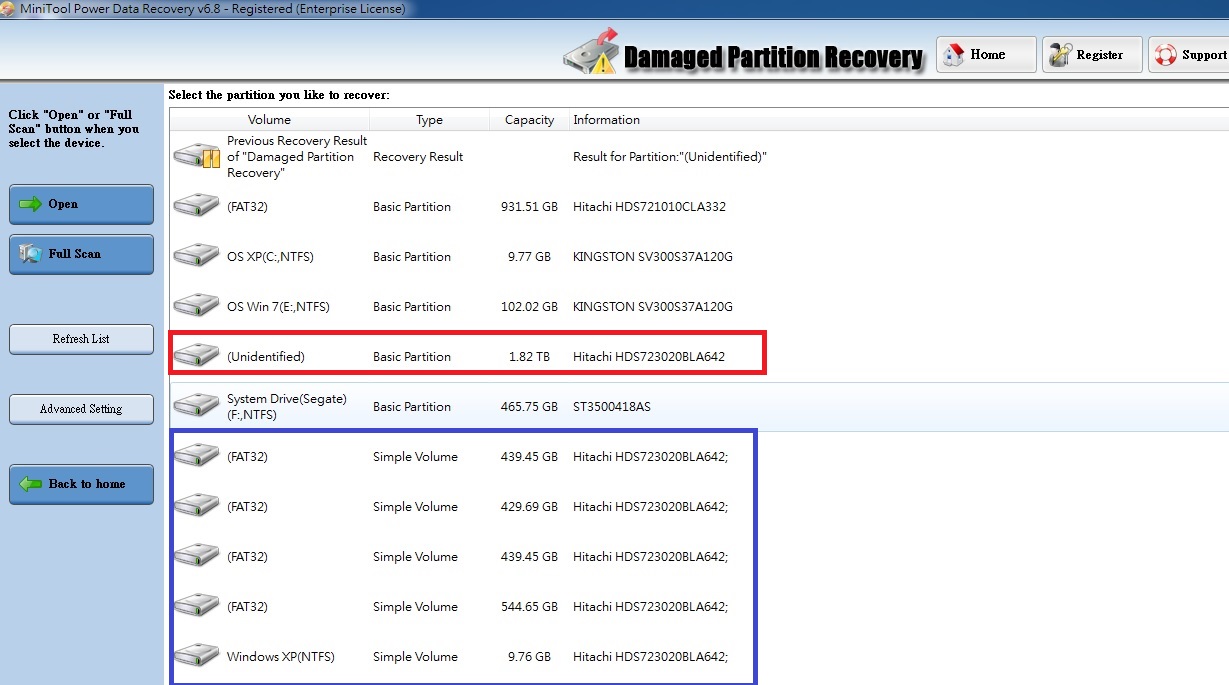Viewport: 1229px width, 685px height.
Task: Select the "OS Win 7(E:,NTFS)" volume name
Action: point(278,307)
